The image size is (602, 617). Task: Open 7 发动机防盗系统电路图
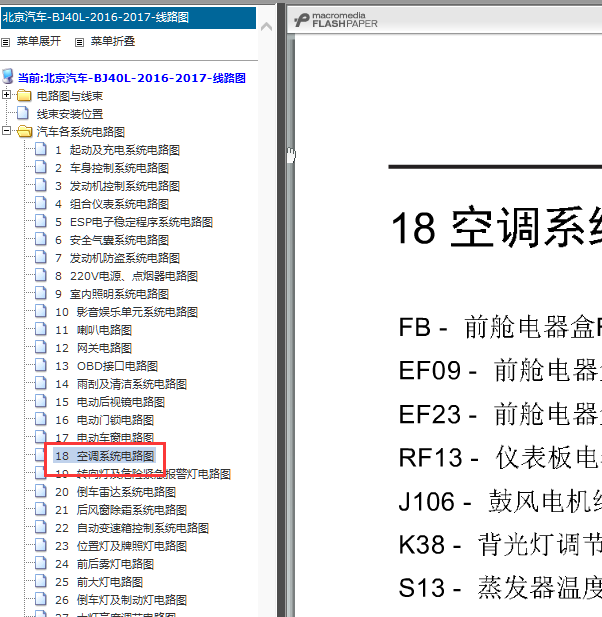click(118, 259)
